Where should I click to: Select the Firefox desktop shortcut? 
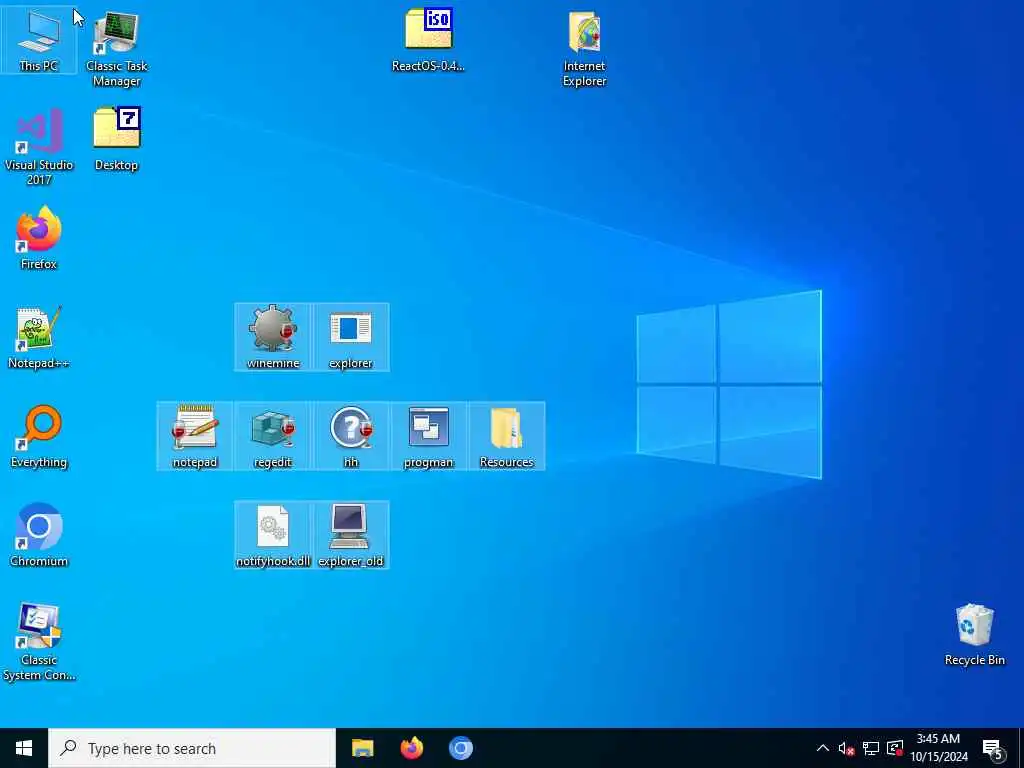pyautogui.click(x=39, y=238)
